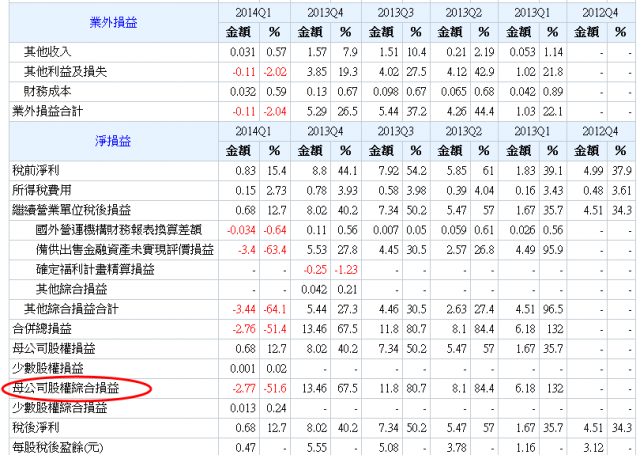This screenshot has height=455, width=640.
Task: Click the 5.55 value in 每股稅後盈餘 row
Action: click(x=317, y=448)
